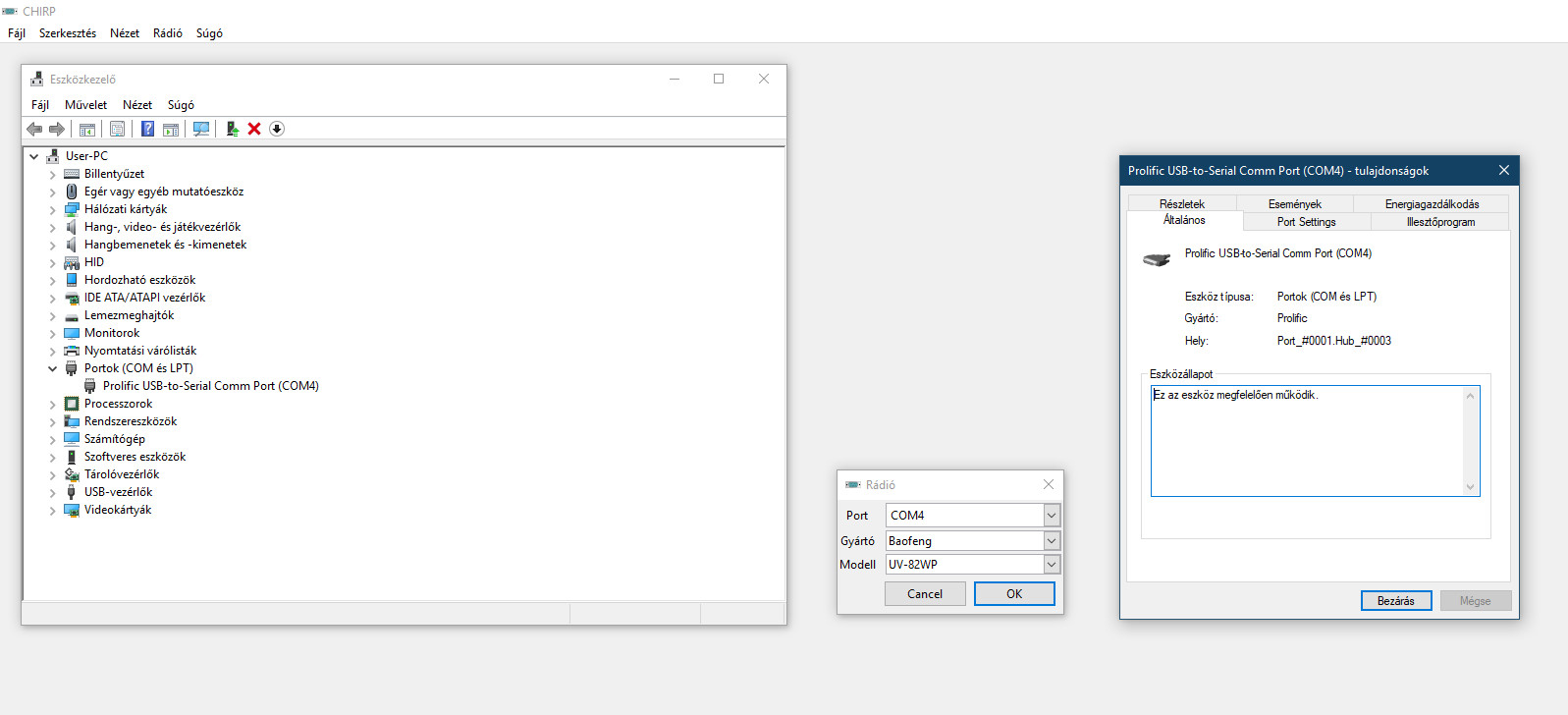Collapse the Portok (COM és LPT) node

53,368
